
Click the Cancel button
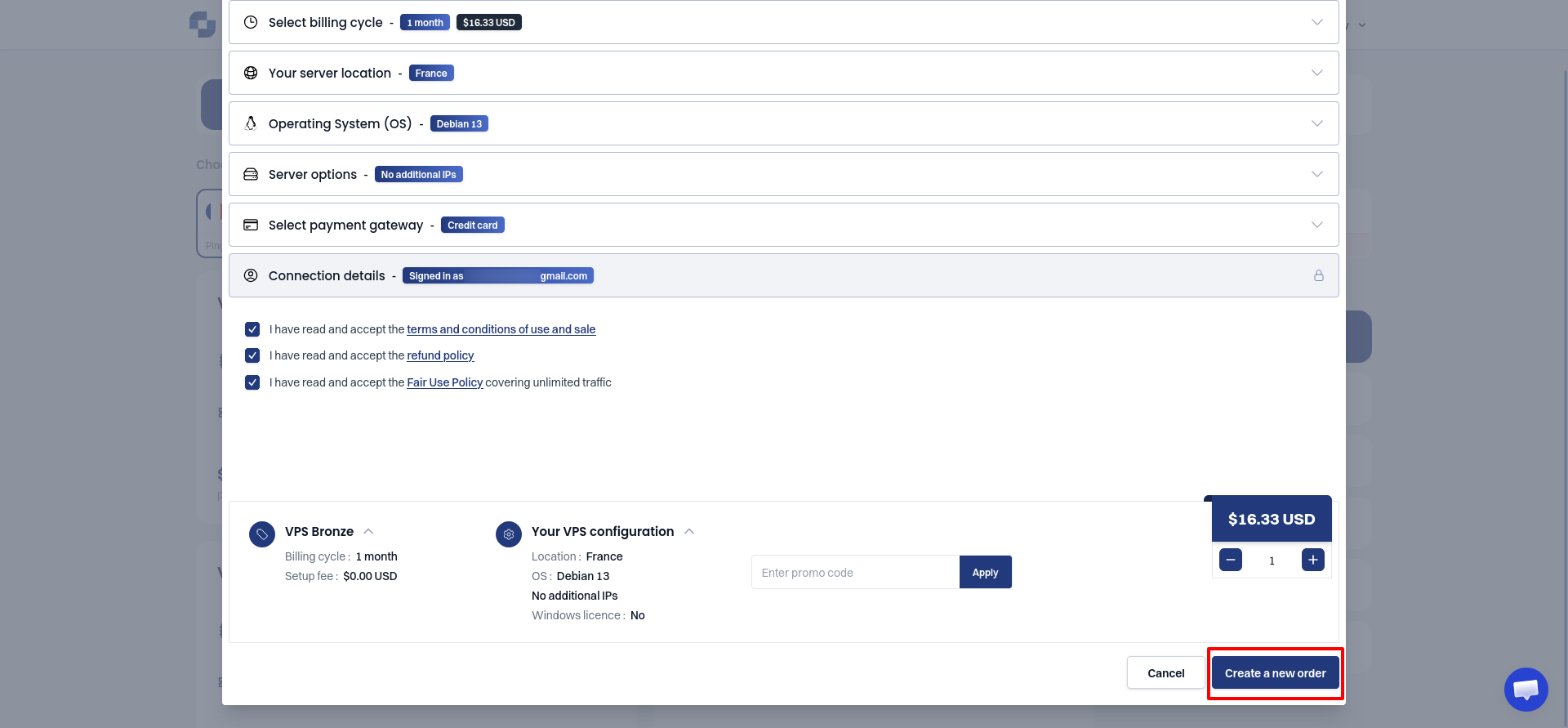click(x=1166, y=673)
